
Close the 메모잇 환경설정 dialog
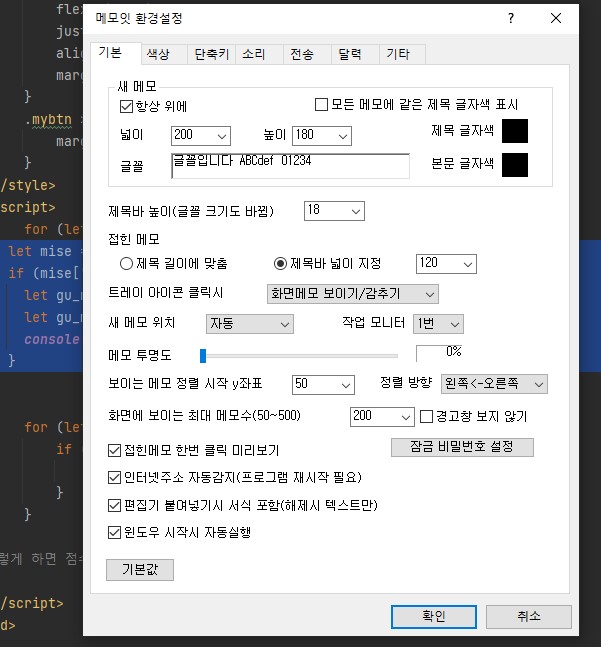556,18
